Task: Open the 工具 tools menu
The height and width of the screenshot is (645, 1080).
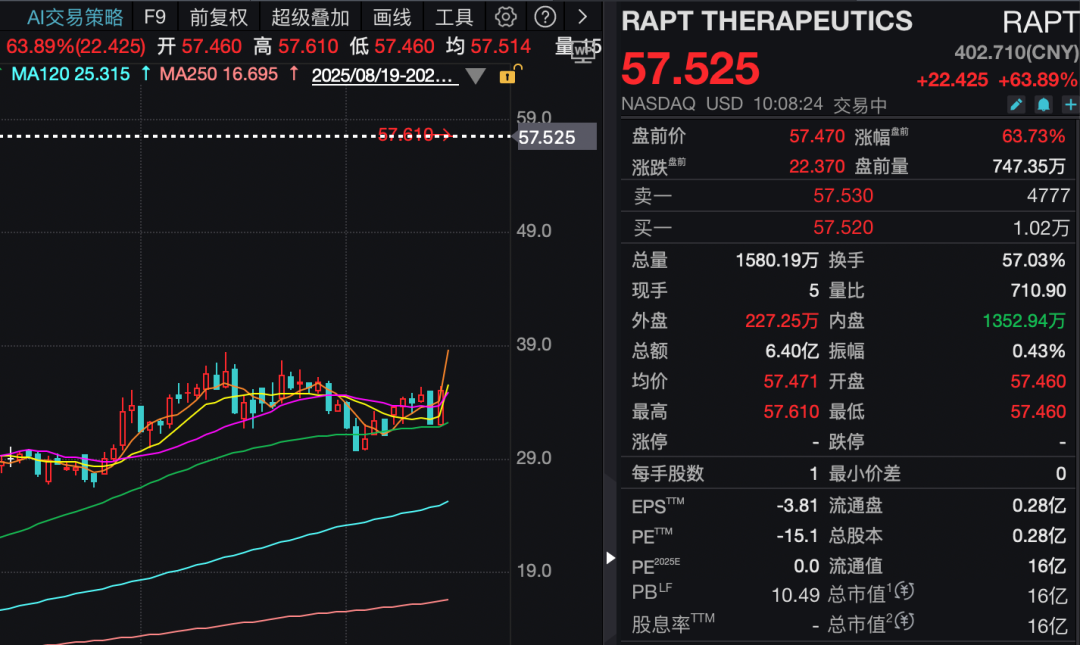Action: (454, 17)
